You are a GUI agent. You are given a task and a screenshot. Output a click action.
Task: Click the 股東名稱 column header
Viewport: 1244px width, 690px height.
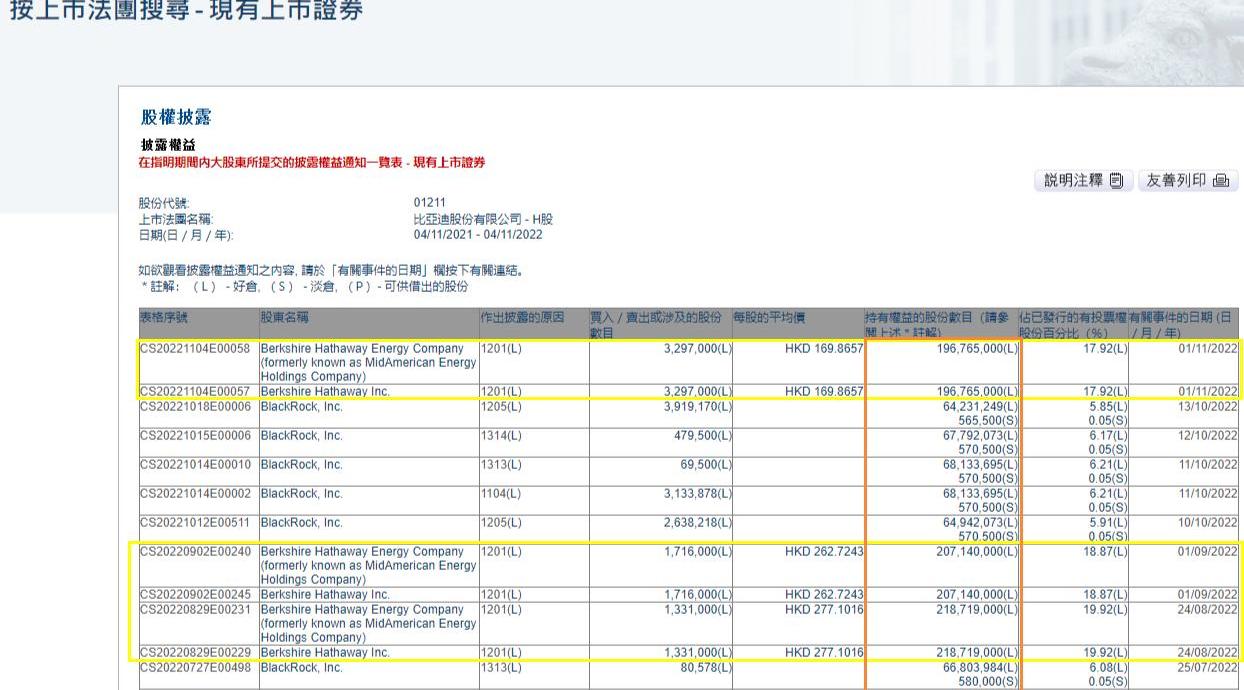[285, 318]
